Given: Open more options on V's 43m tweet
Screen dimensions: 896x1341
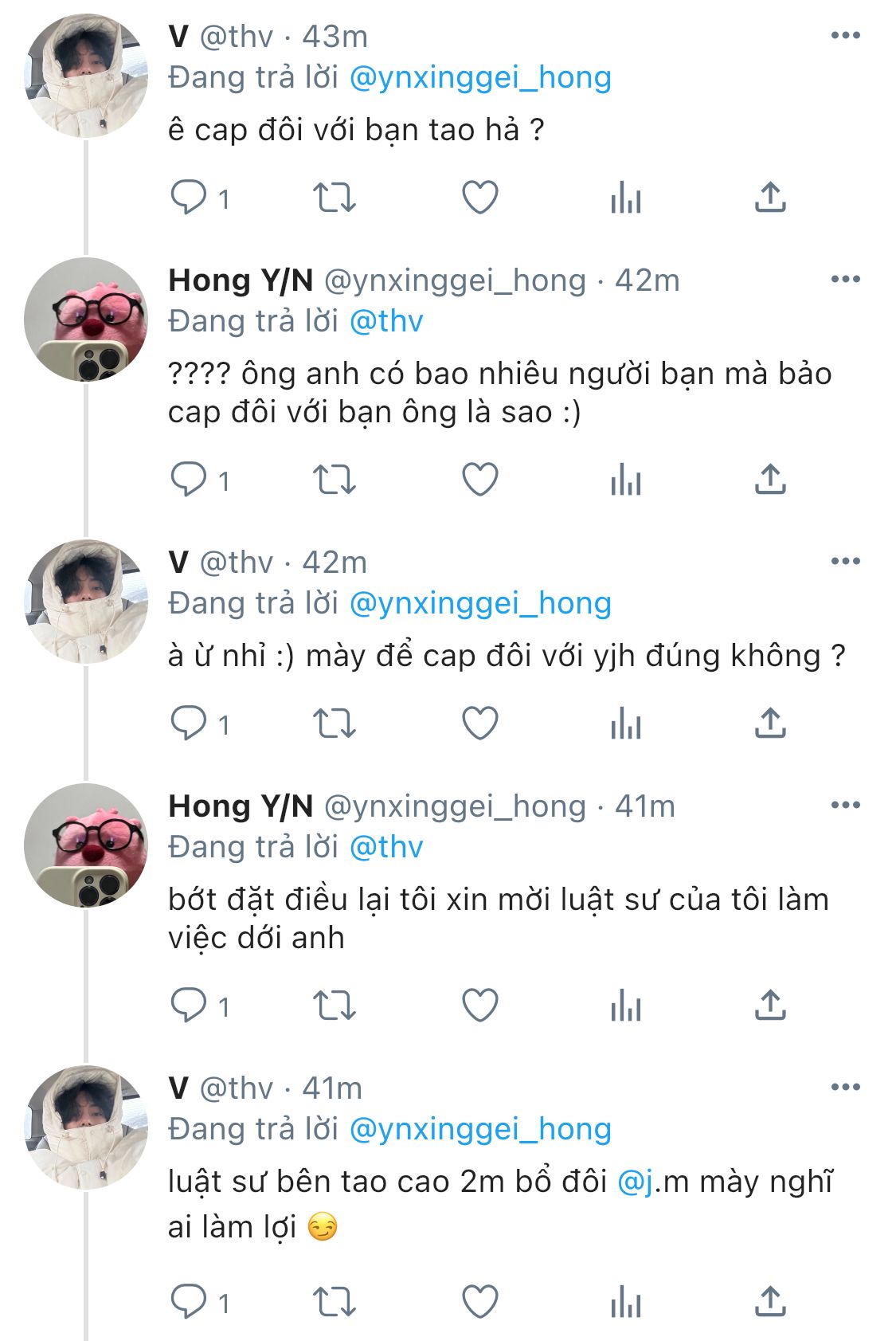Looking at the screenshot, I should (845, 35).
